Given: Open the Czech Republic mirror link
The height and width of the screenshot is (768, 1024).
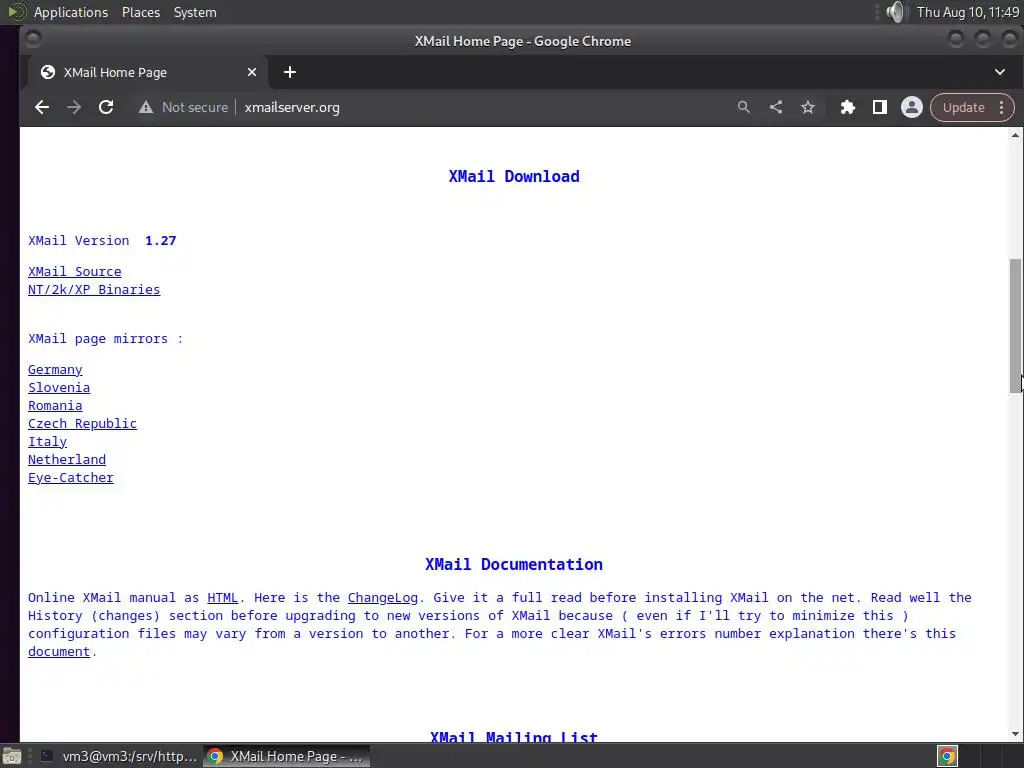Looking at the screenshot, I should [82, 423].
